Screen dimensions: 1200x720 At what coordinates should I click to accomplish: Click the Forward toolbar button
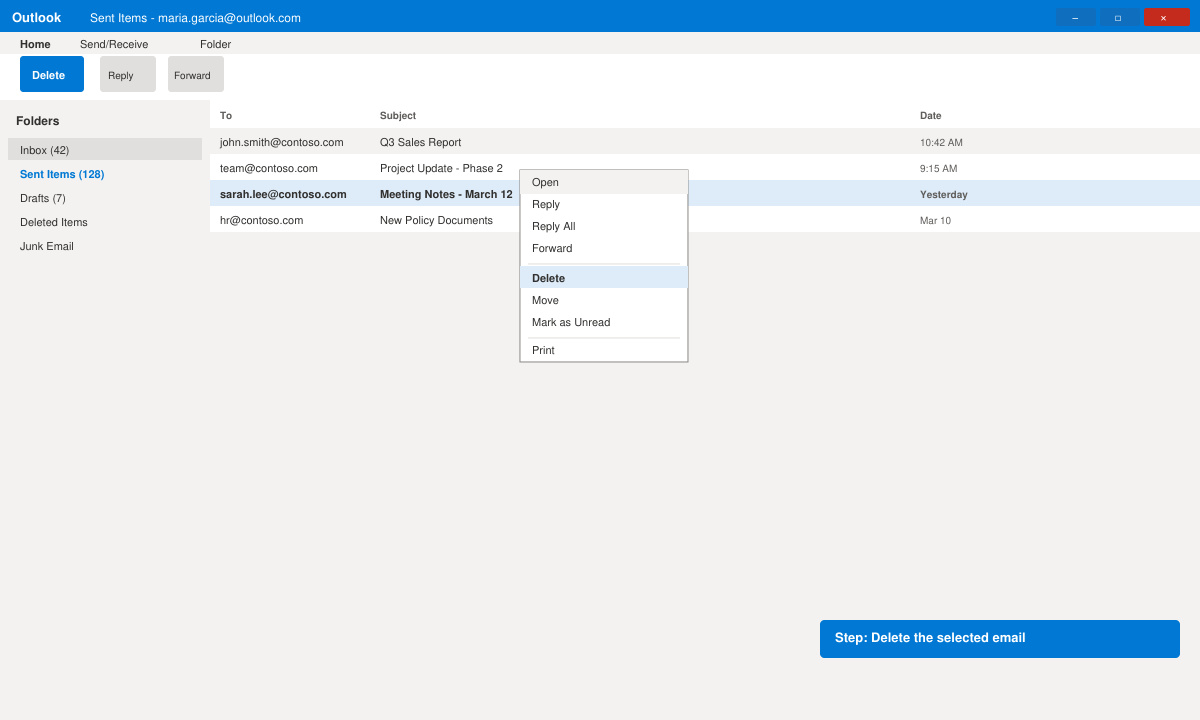coord(196,74)
